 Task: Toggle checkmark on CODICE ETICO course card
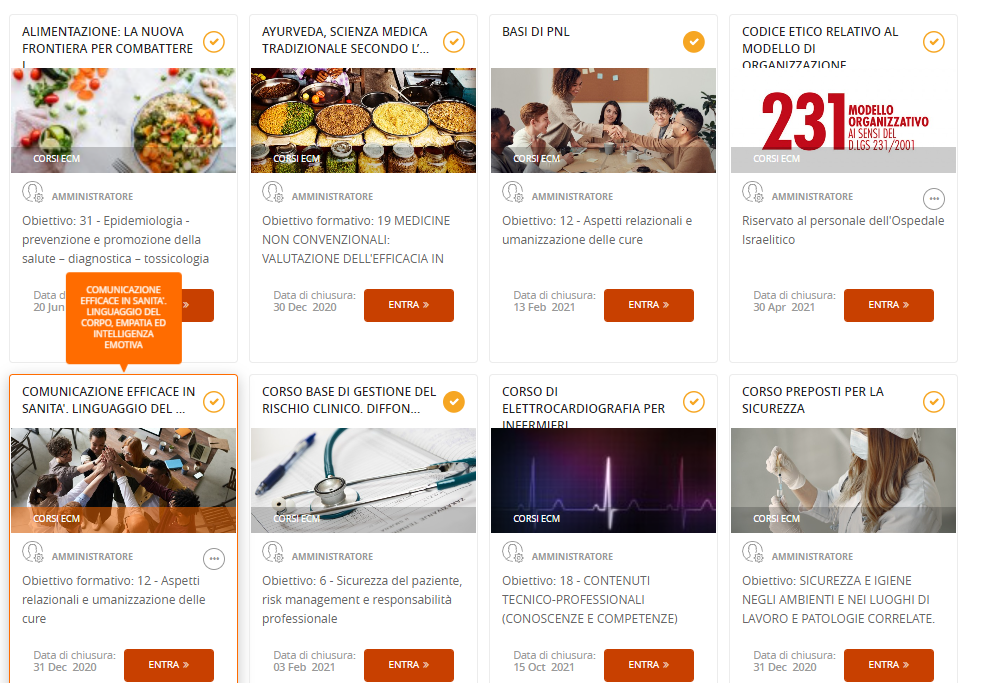[933, 42]
